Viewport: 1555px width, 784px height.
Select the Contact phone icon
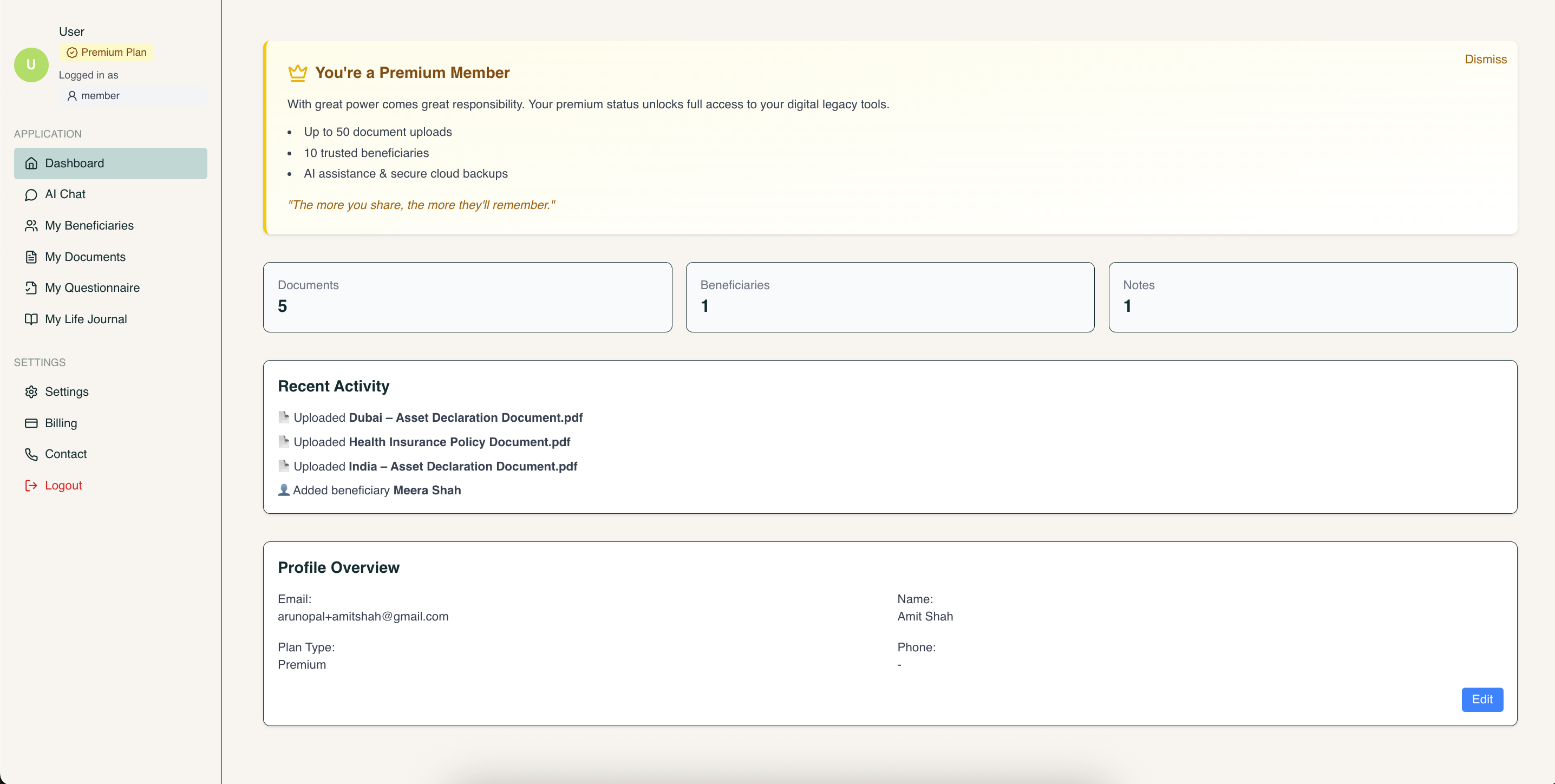pos(31,453)
